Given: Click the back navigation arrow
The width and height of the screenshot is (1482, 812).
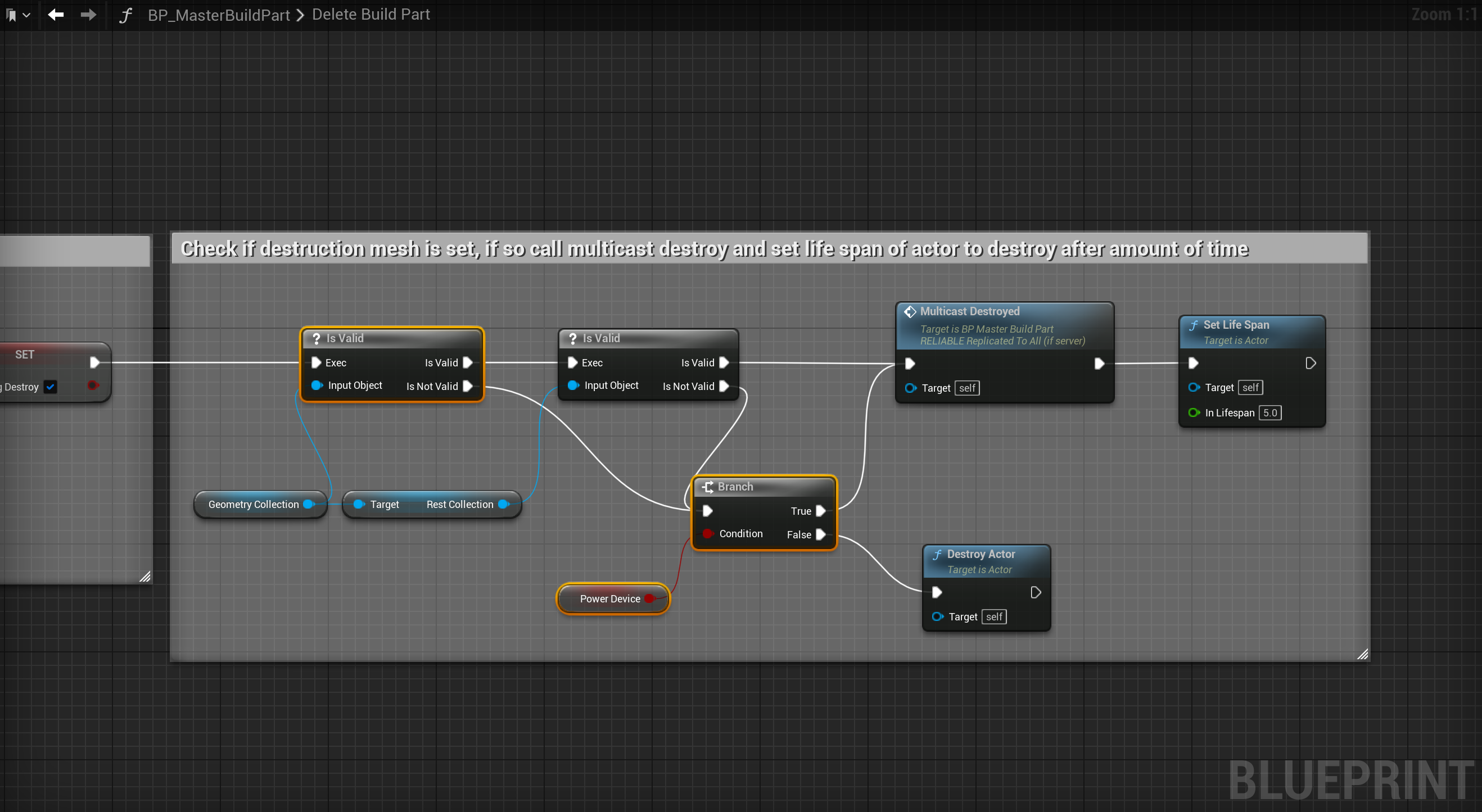Looking at the screenshot, I should coord(56,15).
